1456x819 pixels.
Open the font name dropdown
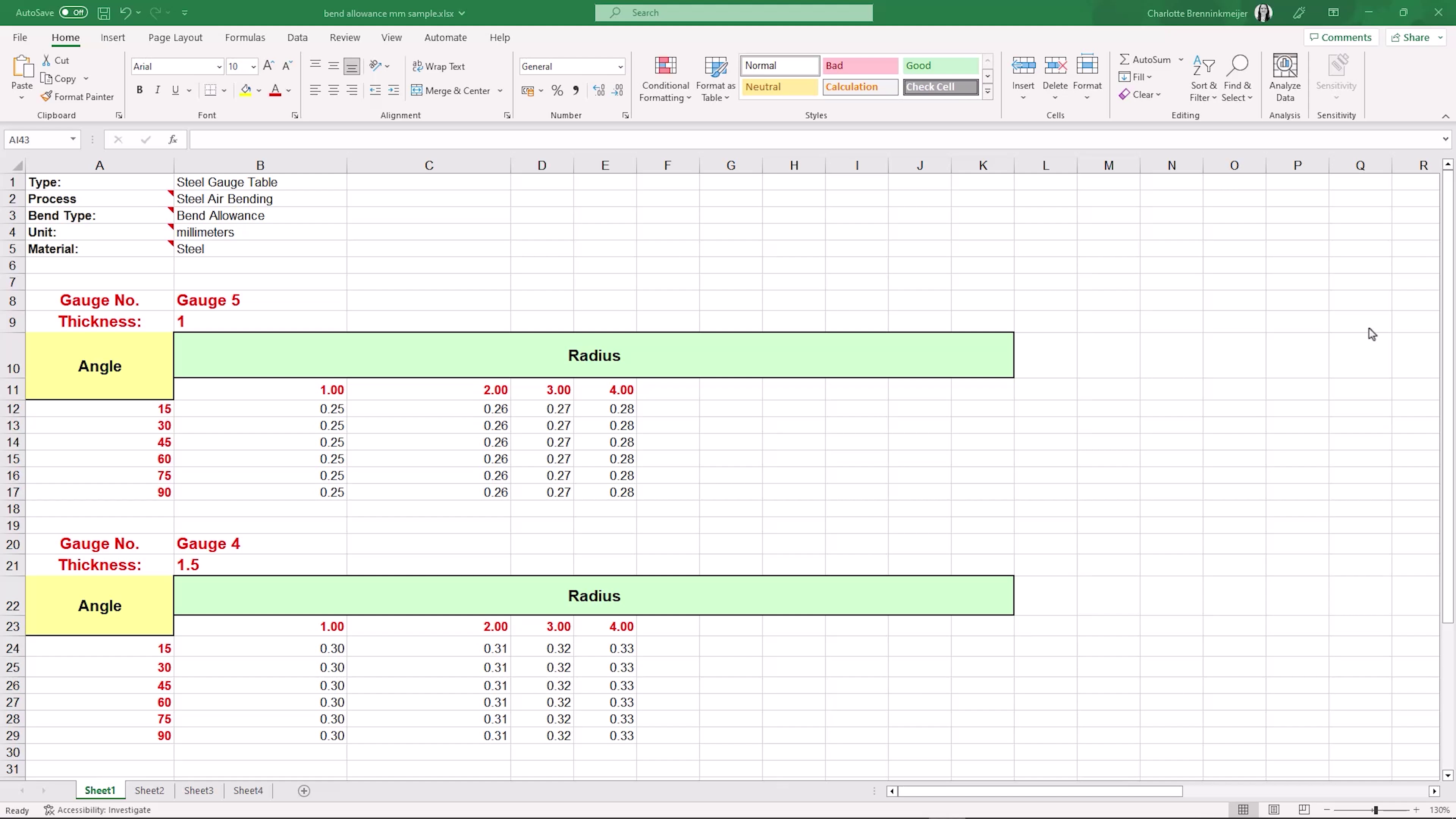pyautogui.click(x=219, y=67)
